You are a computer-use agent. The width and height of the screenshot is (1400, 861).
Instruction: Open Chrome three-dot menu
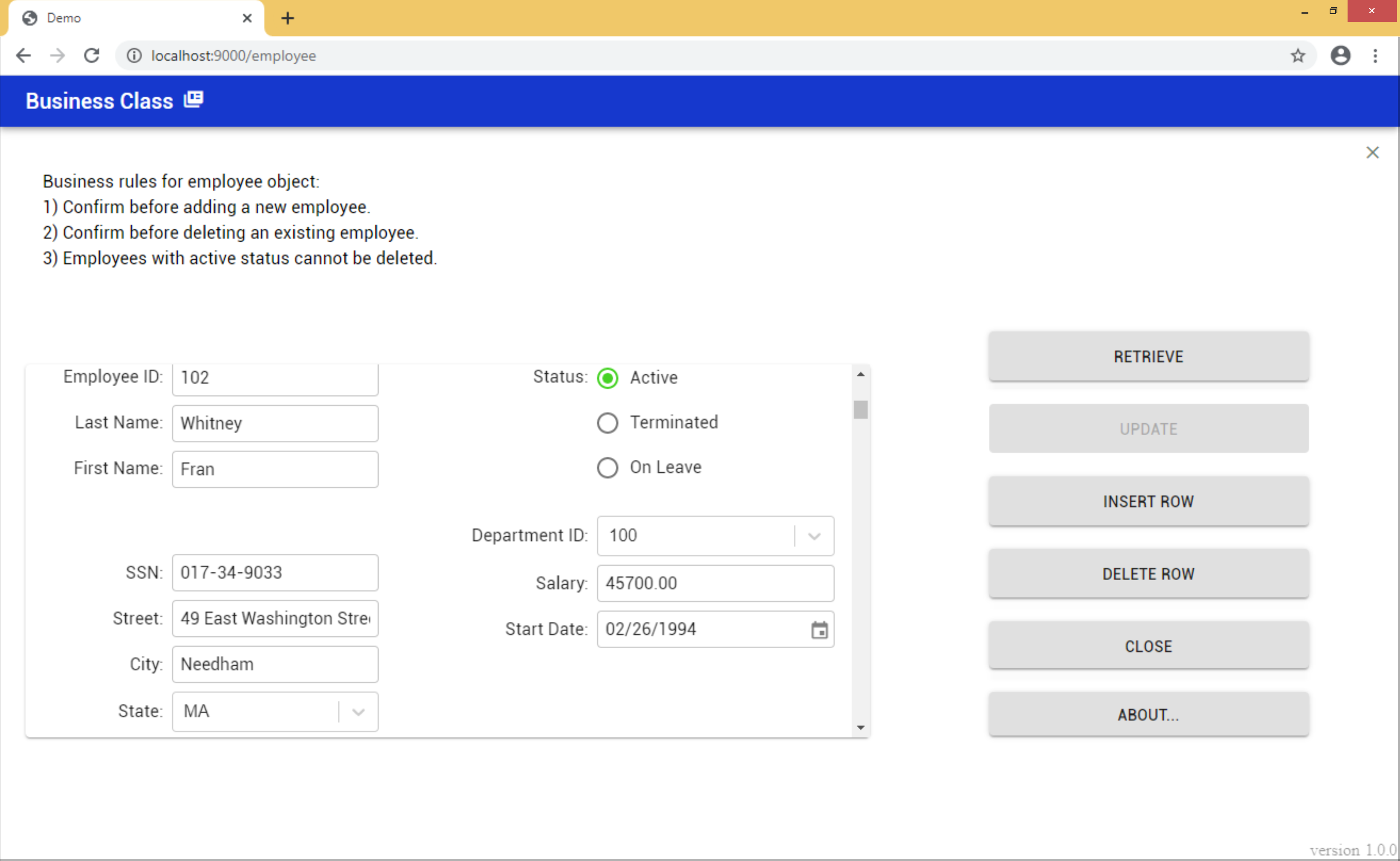coord(1375,56)
